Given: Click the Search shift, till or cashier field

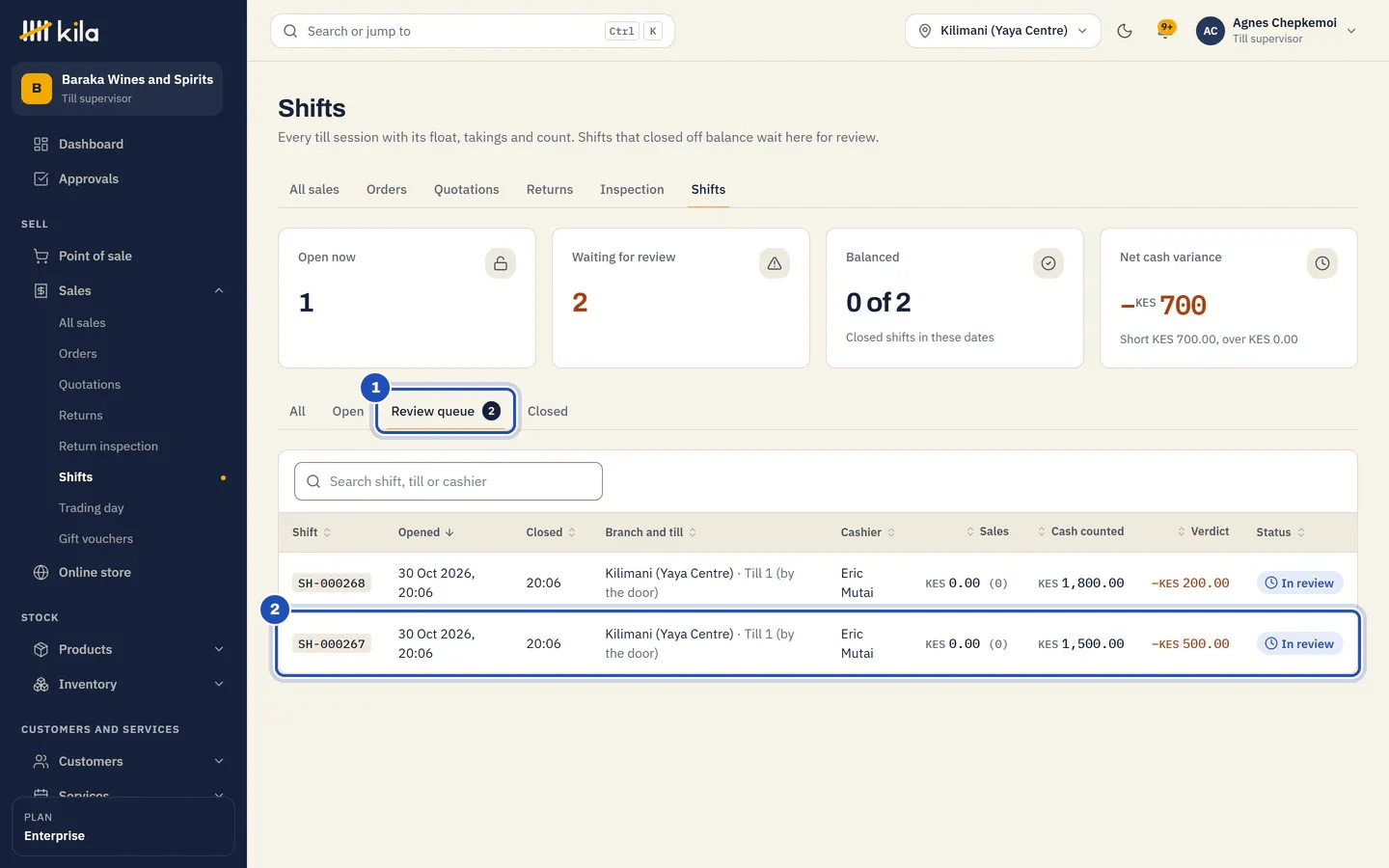Looking at the screenshot, I should [449, 481].
